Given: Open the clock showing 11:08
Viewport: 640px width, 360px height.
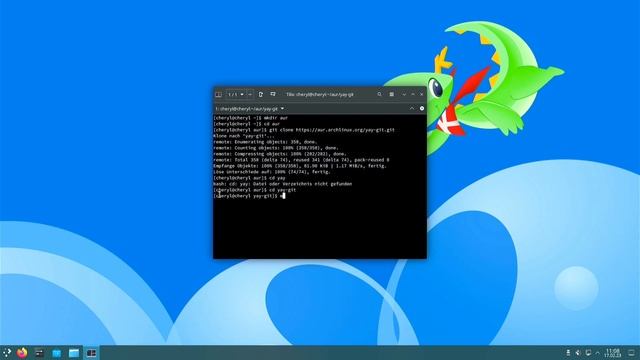Looking at the screenshot, I should click(613, 353).
